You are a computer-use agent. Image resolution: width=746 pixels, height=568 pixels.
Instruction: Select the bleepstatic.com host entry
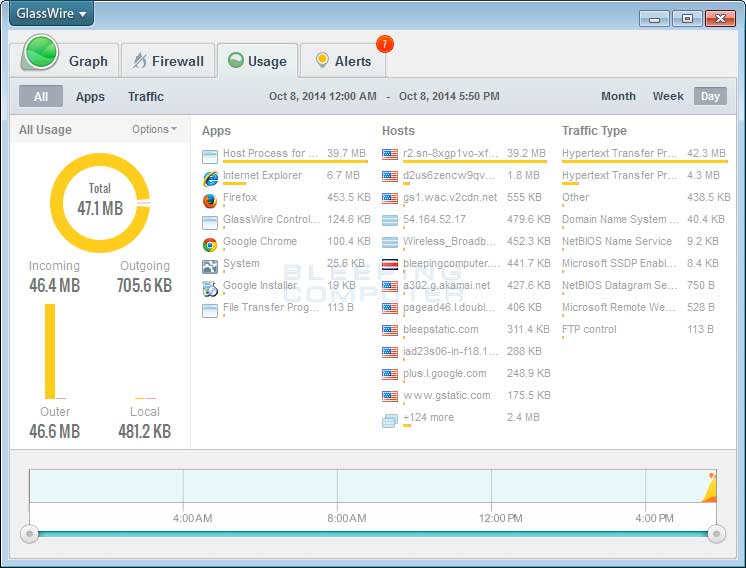[466, 330]
